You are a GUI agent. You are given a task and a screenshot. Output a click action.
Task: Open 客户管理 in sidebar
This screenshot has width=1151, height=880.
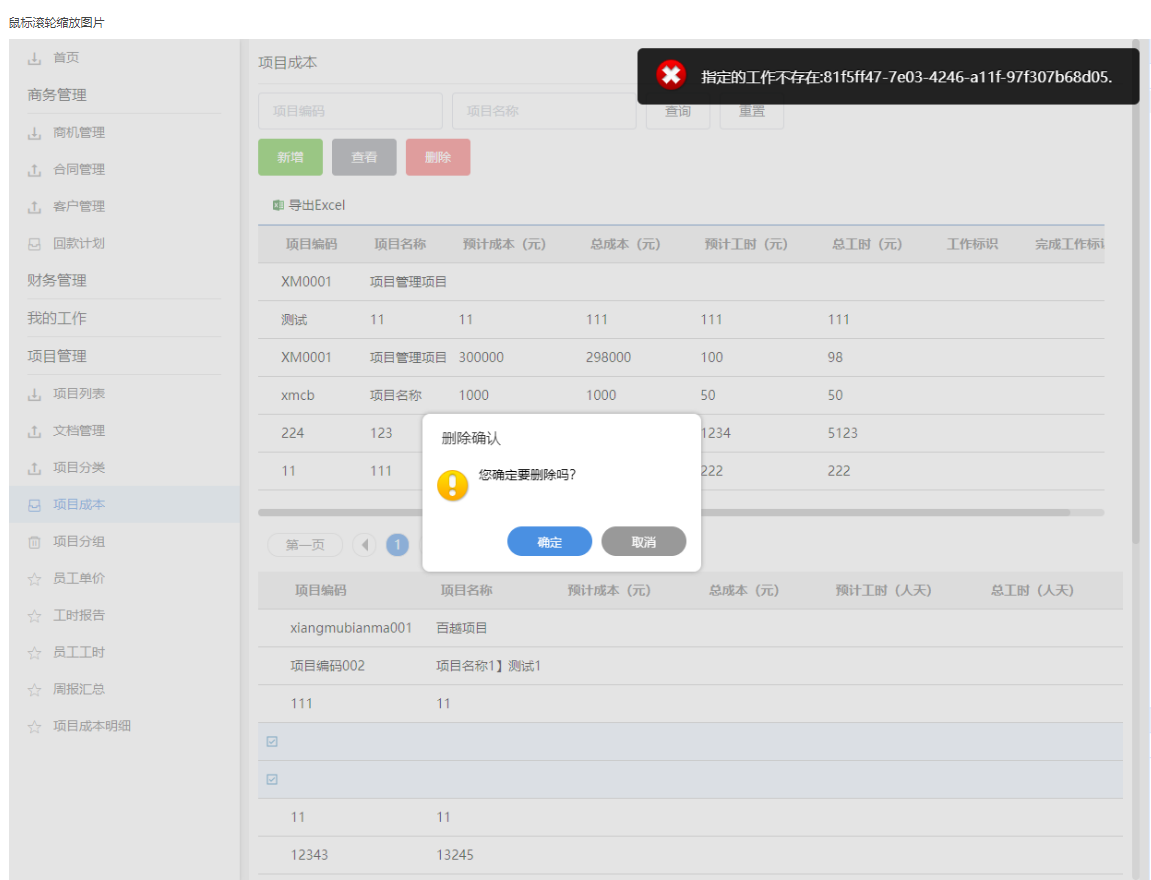[79, 206]
